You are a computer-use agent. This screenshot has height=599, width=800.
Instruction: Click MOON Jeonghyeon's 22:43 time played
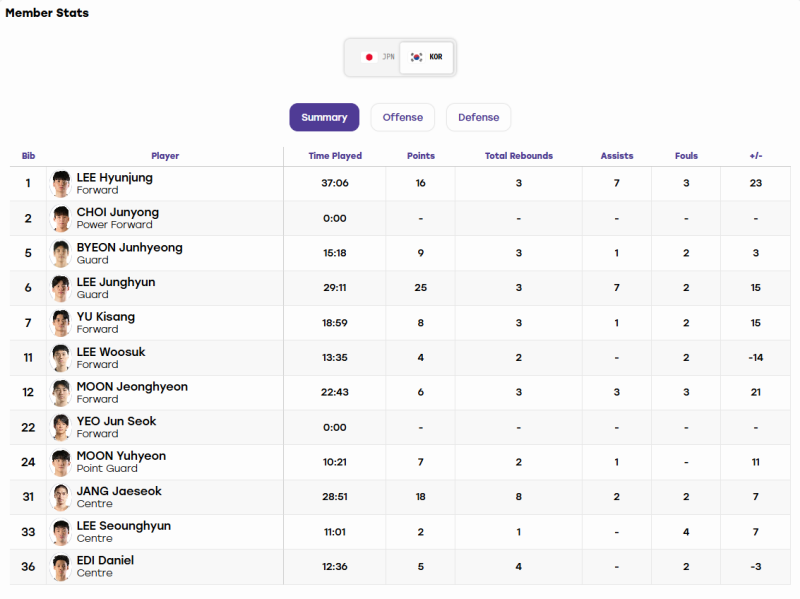pos(335,392)
